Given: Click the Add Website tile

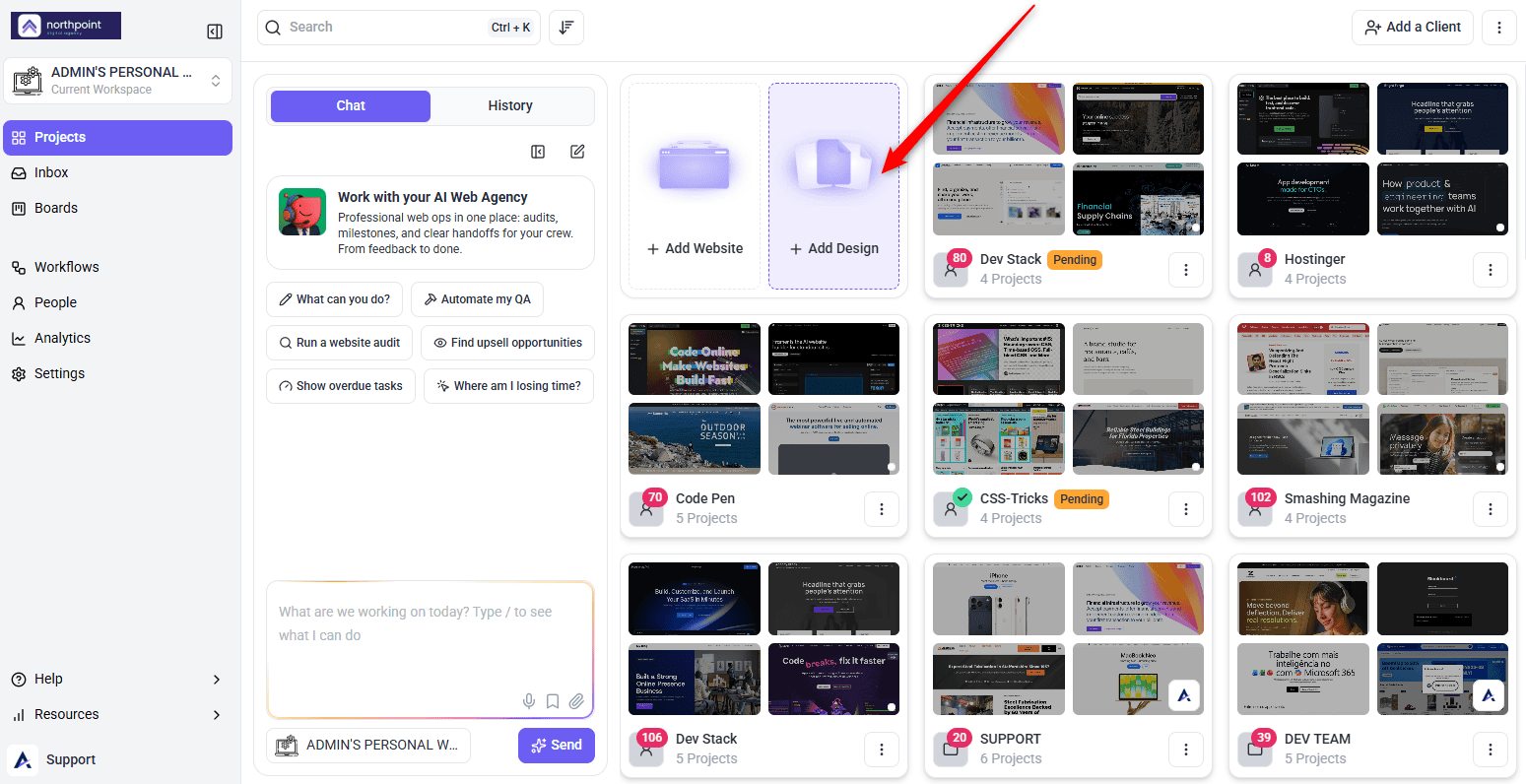Looking at the screenshot, I should [x=695, y=186].
